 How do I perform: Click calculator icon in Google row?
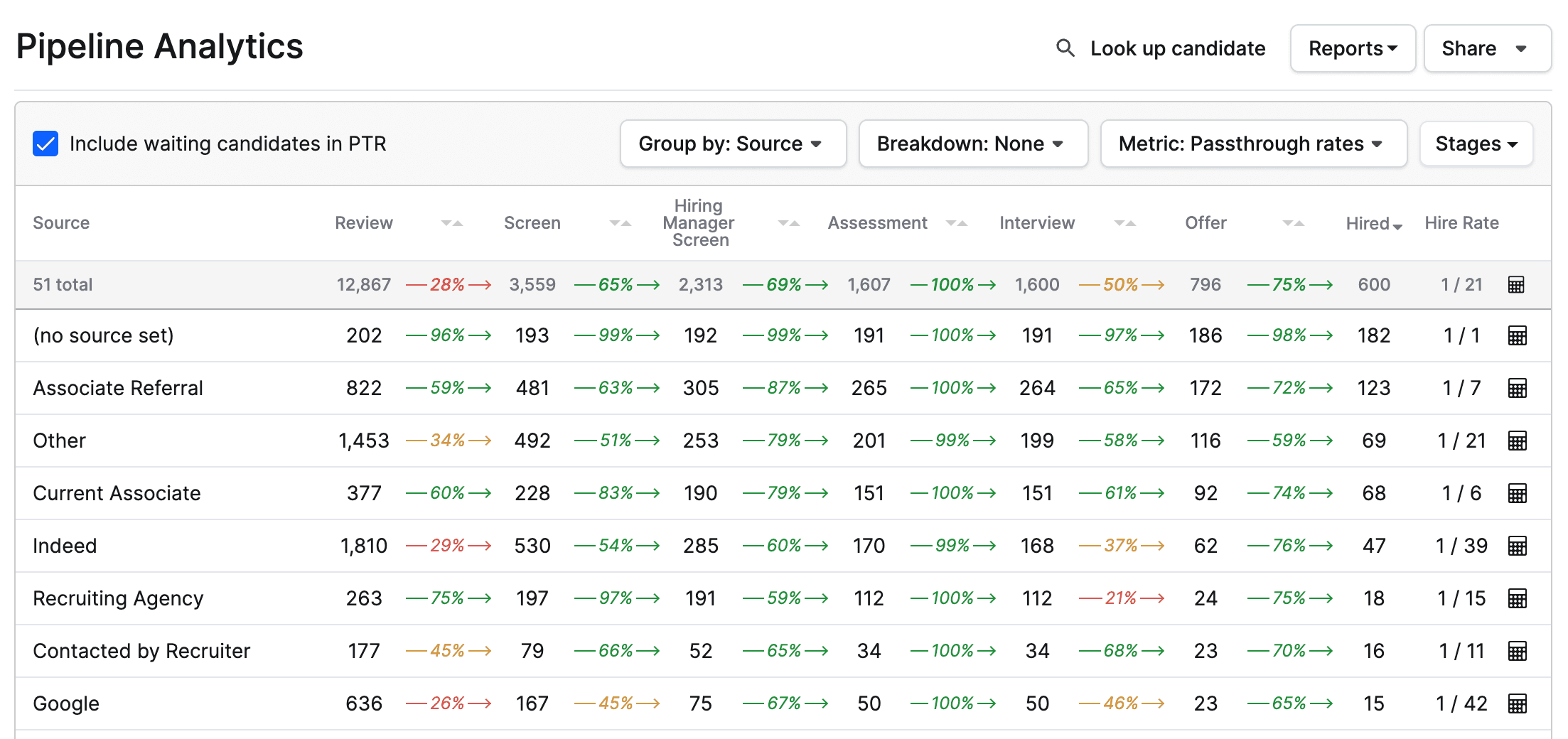coord(1517,704)
